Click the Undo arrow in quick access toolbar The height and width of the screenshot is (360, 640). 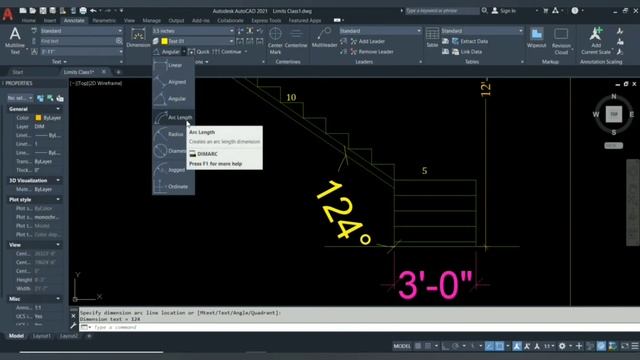[93, 11]
